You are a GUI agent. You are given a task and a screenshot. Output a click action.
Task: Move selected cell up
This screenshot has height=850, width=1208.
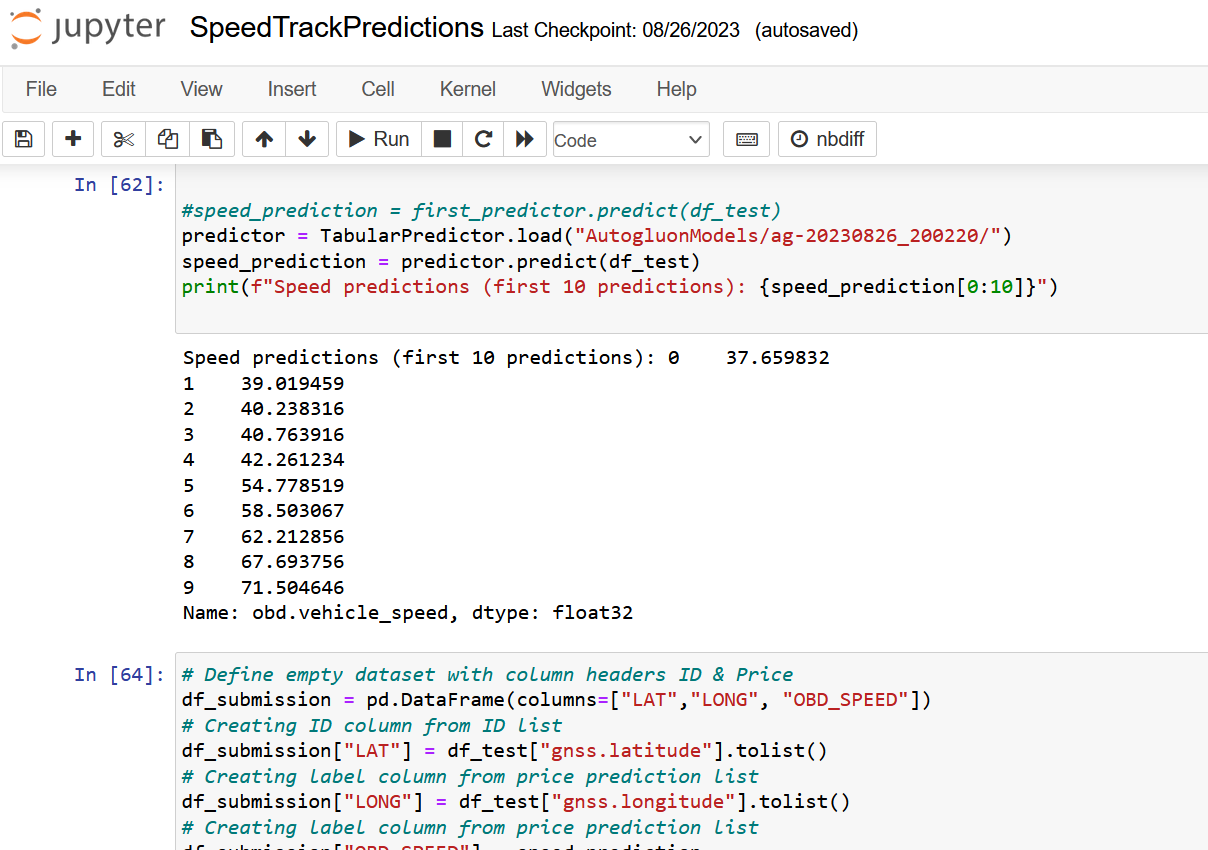264,139
